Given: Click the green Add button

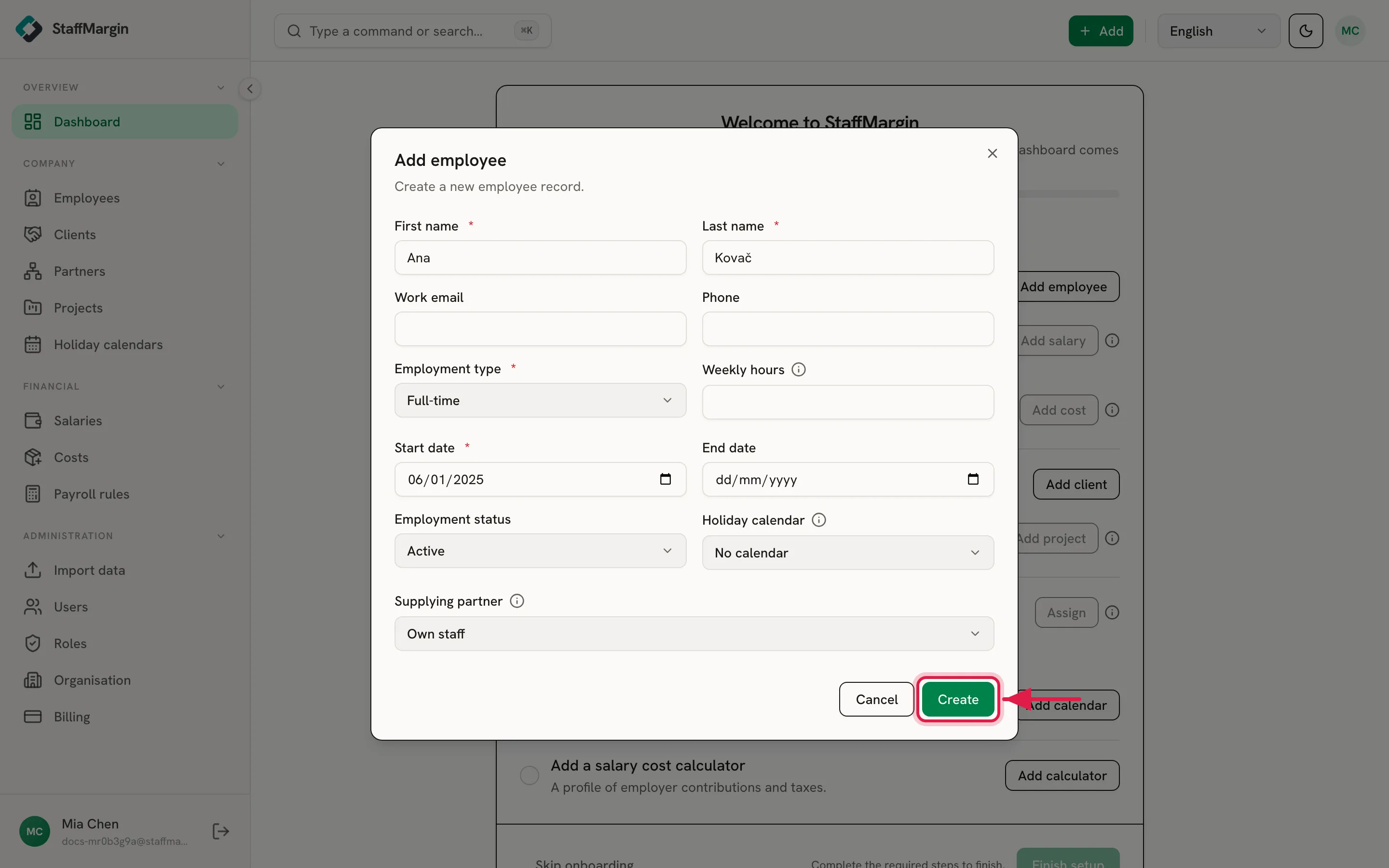Looking at the screenshot, I should coord(1101,31).
